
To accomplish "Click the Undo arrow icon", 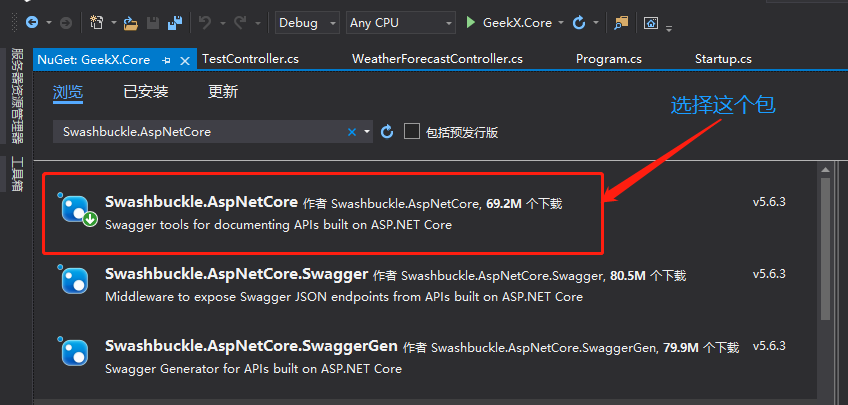I will coord(205,23).
